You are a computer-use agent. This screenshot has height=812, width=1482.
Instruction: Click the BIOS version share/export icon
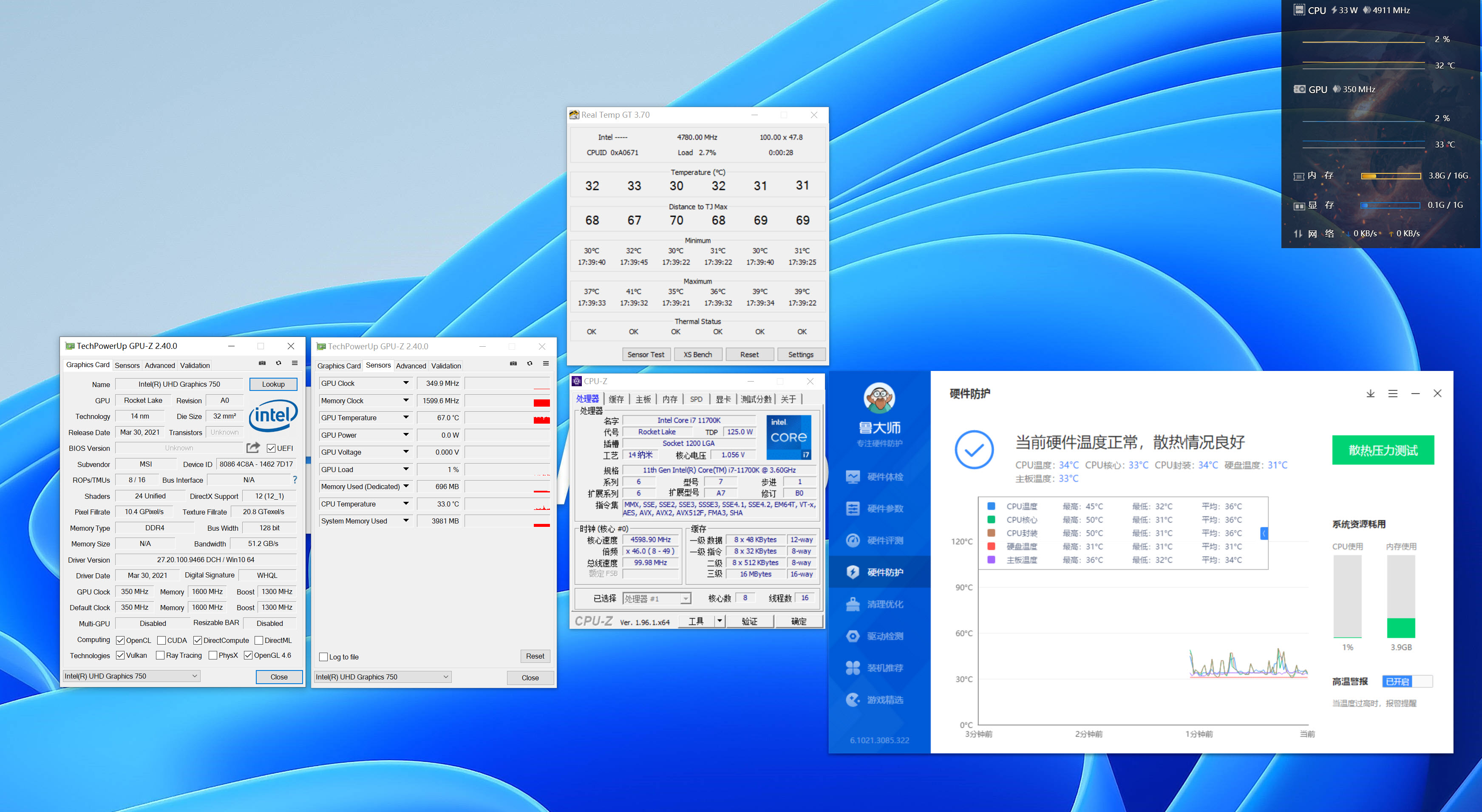[252, 447]
